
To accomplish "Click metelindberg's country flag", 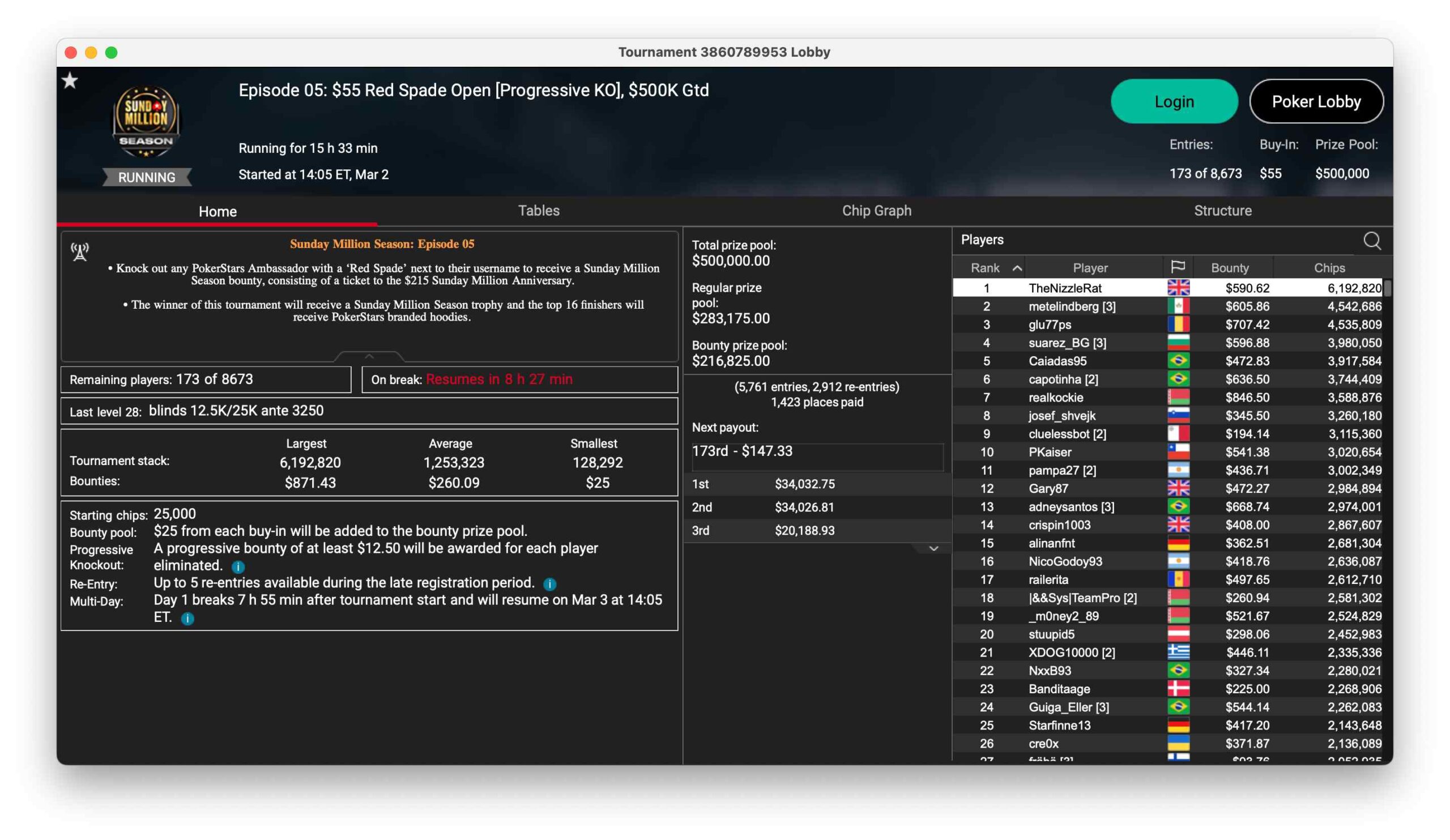I will click(x=1178, y=306).
